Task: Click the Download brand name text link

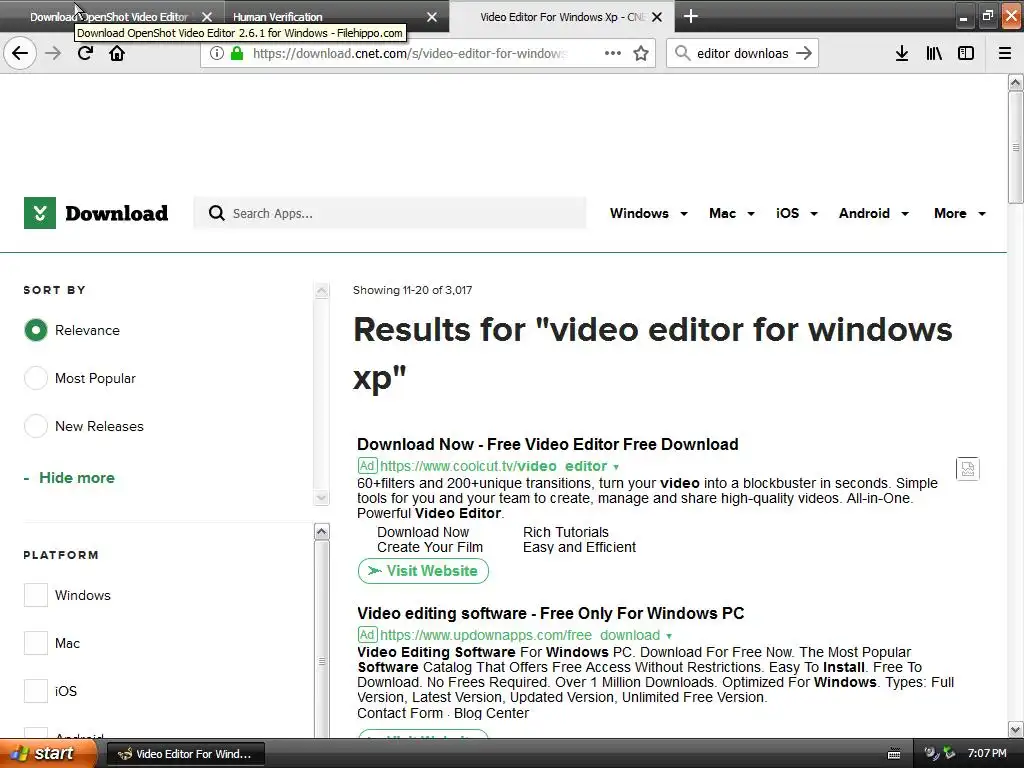Action: [x=117, y=214]
